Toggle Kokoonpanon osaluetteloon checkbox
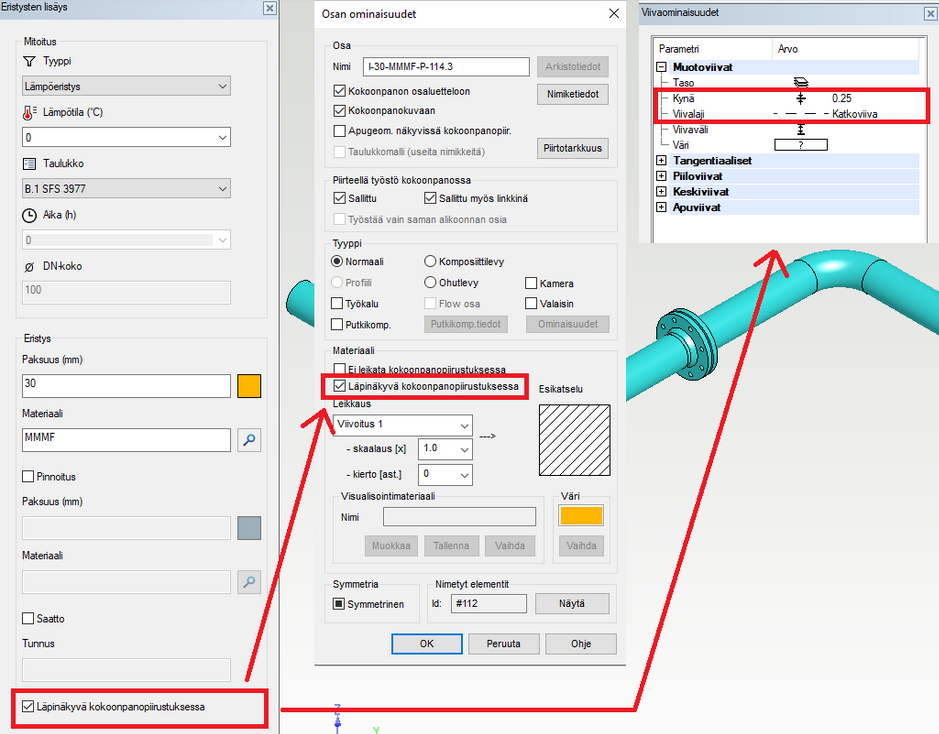 340,91
